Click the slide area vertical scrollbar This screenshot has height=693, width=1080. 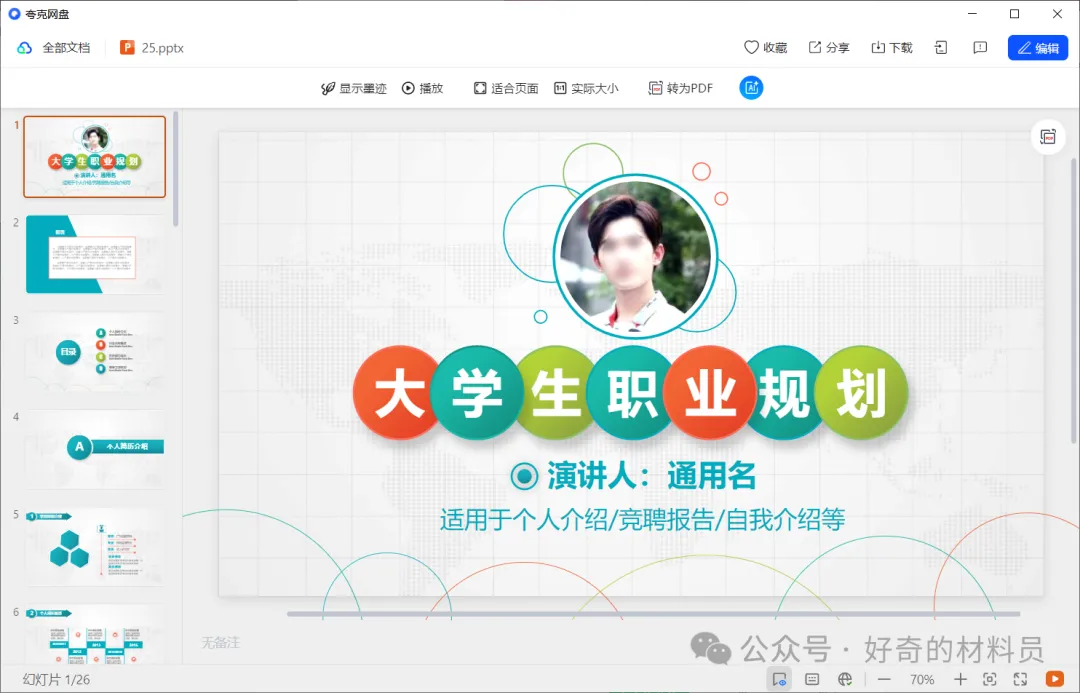pos(1074,300)
